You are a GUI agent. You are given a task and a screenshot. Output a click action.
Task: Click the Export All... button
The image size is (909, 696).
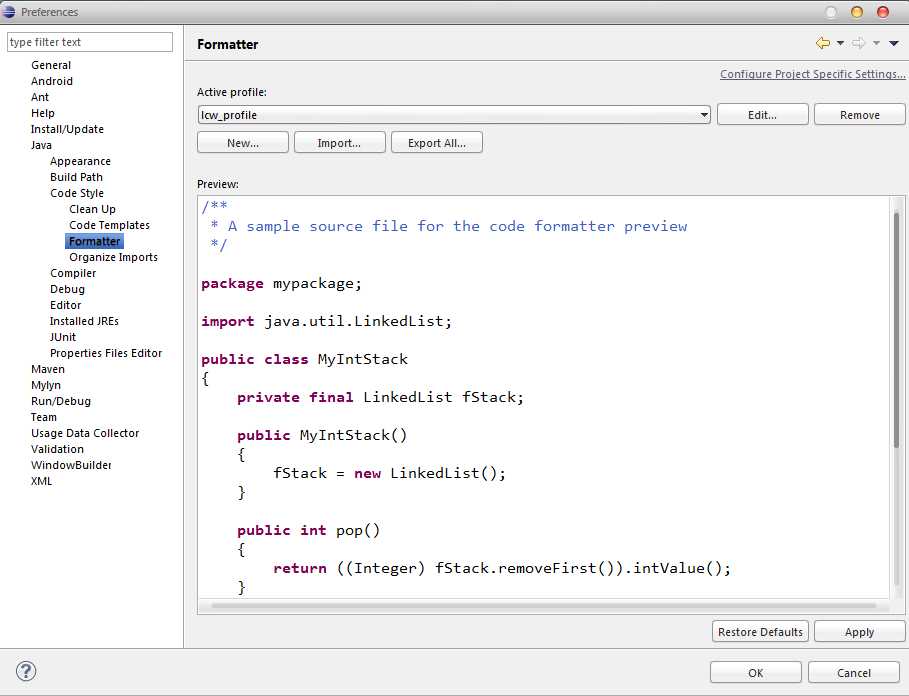[x=437, y=143]
